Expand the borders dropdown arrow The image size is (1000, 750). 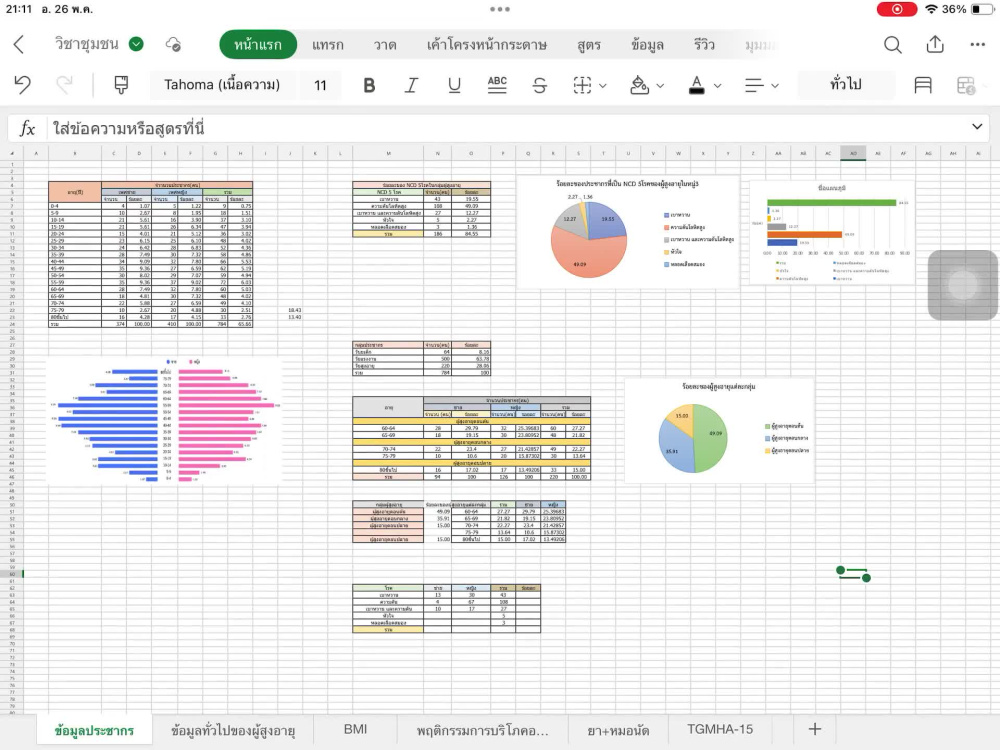point(603,85)
